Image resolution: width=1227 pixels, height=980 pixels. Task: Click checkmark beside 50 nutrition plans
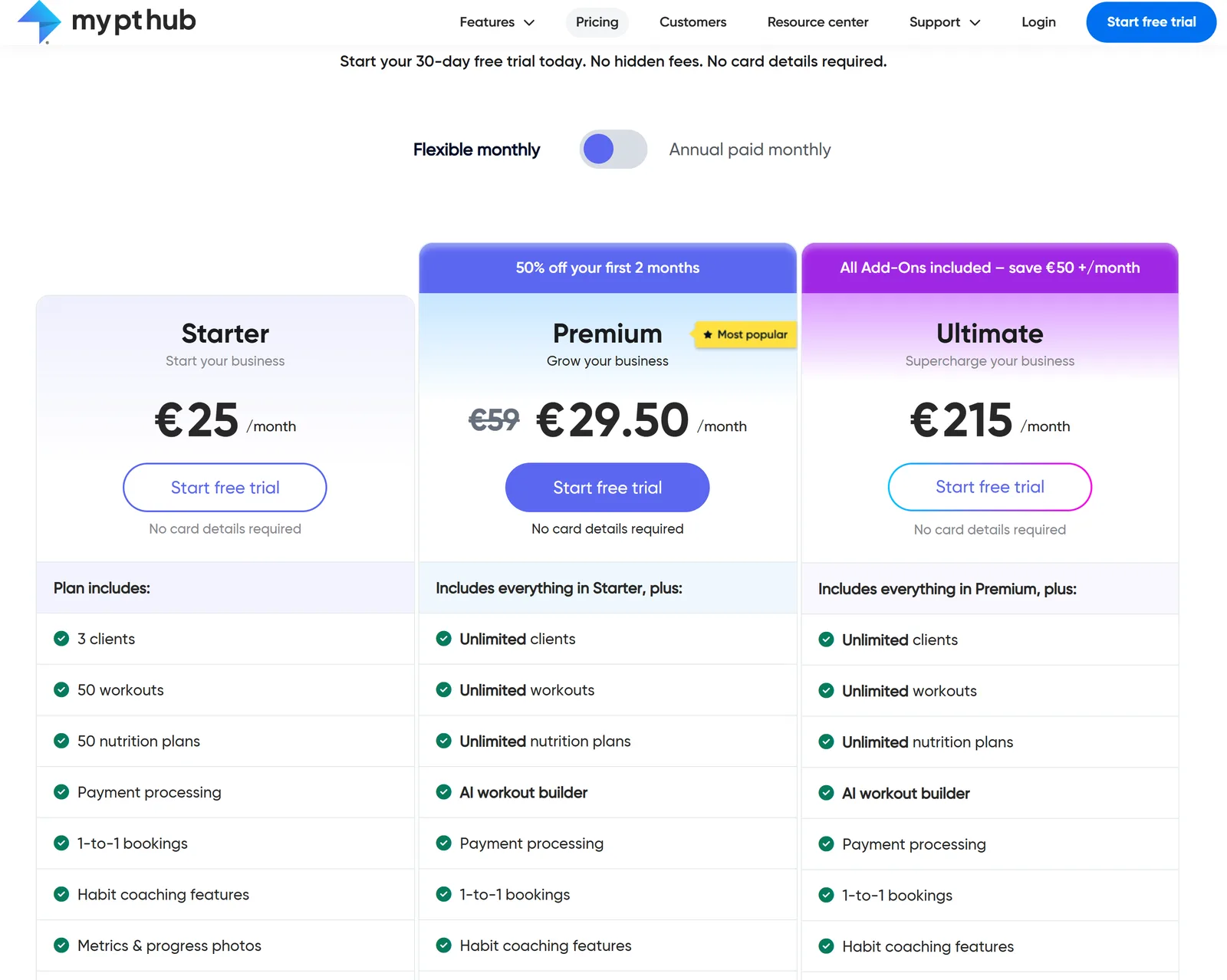coord(61,741)
